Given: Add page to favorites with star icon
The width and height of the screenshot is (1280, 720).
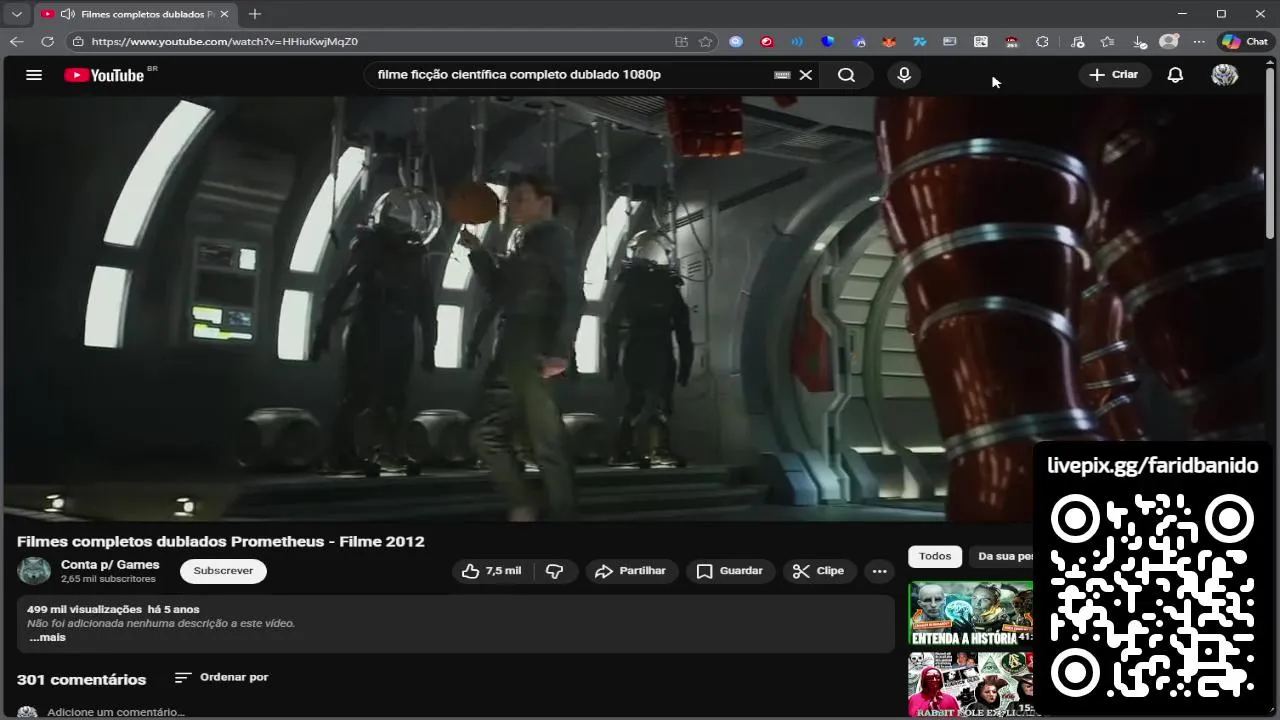Looking at the screenshot, I should [706, 41].
